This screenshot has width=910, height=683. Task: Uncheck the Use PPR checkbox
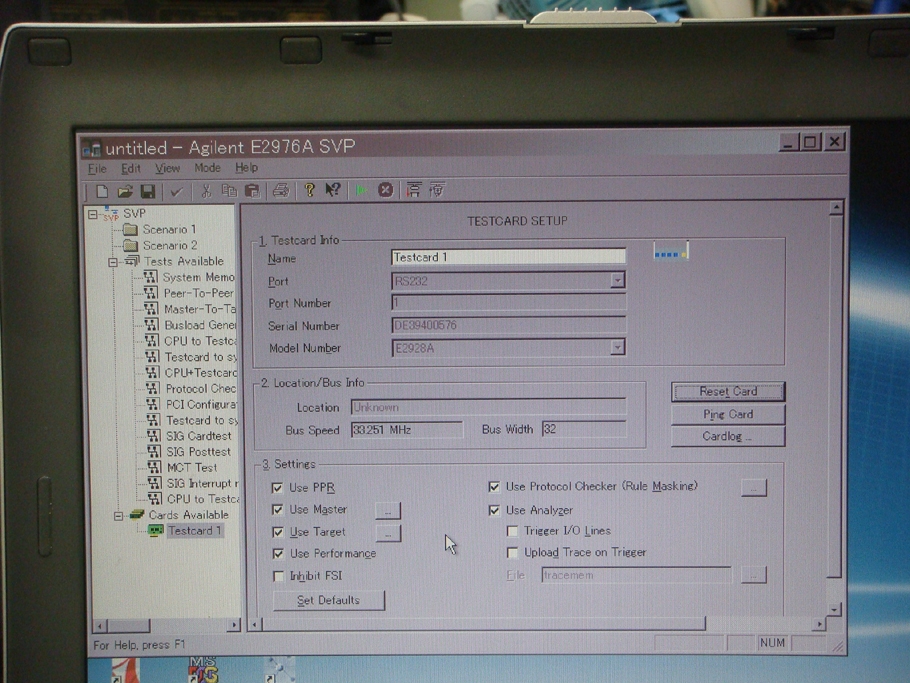277,488
